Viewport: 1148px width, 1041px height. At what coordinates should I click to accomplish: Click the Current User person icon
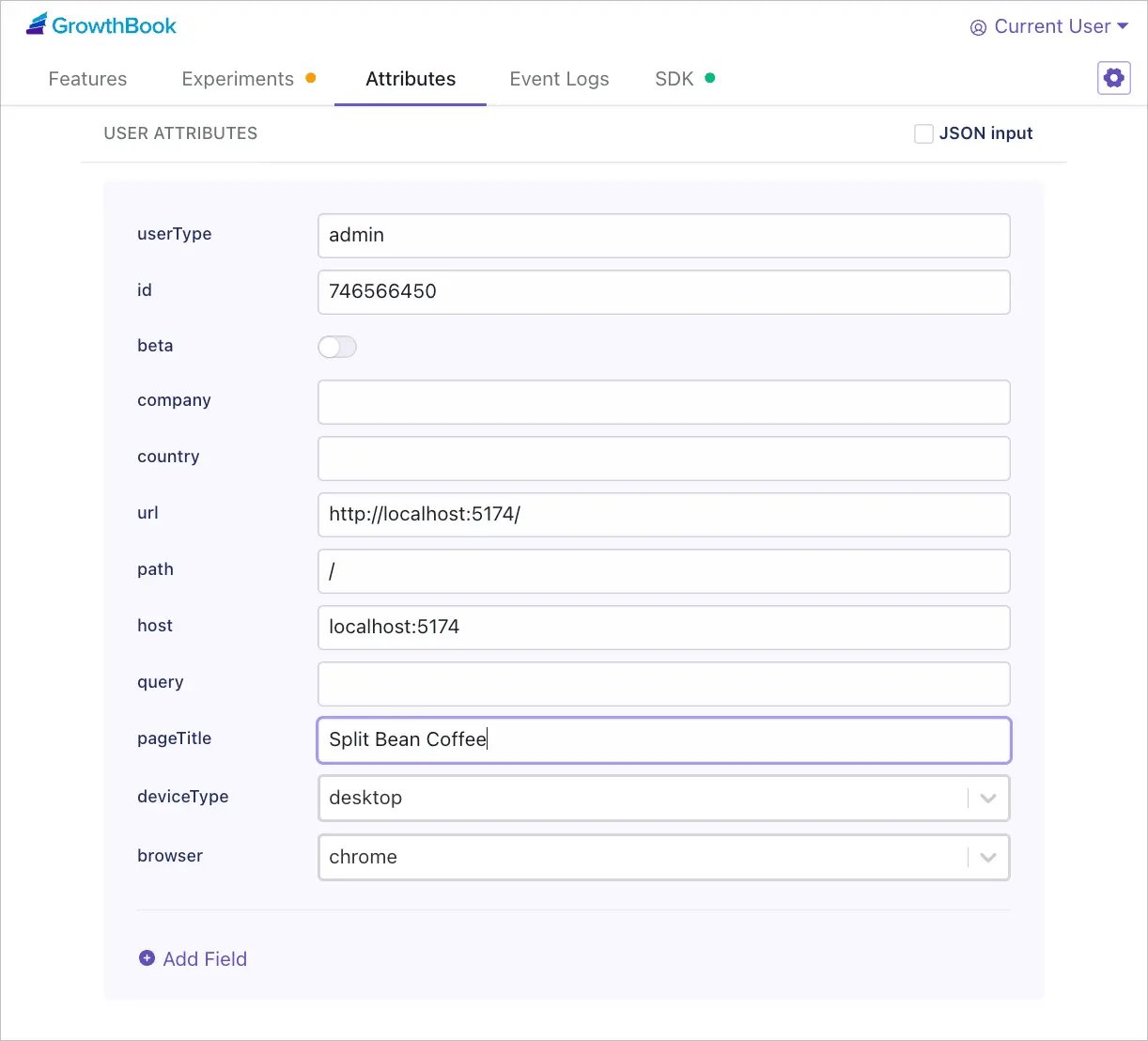[x=978, y=27]
